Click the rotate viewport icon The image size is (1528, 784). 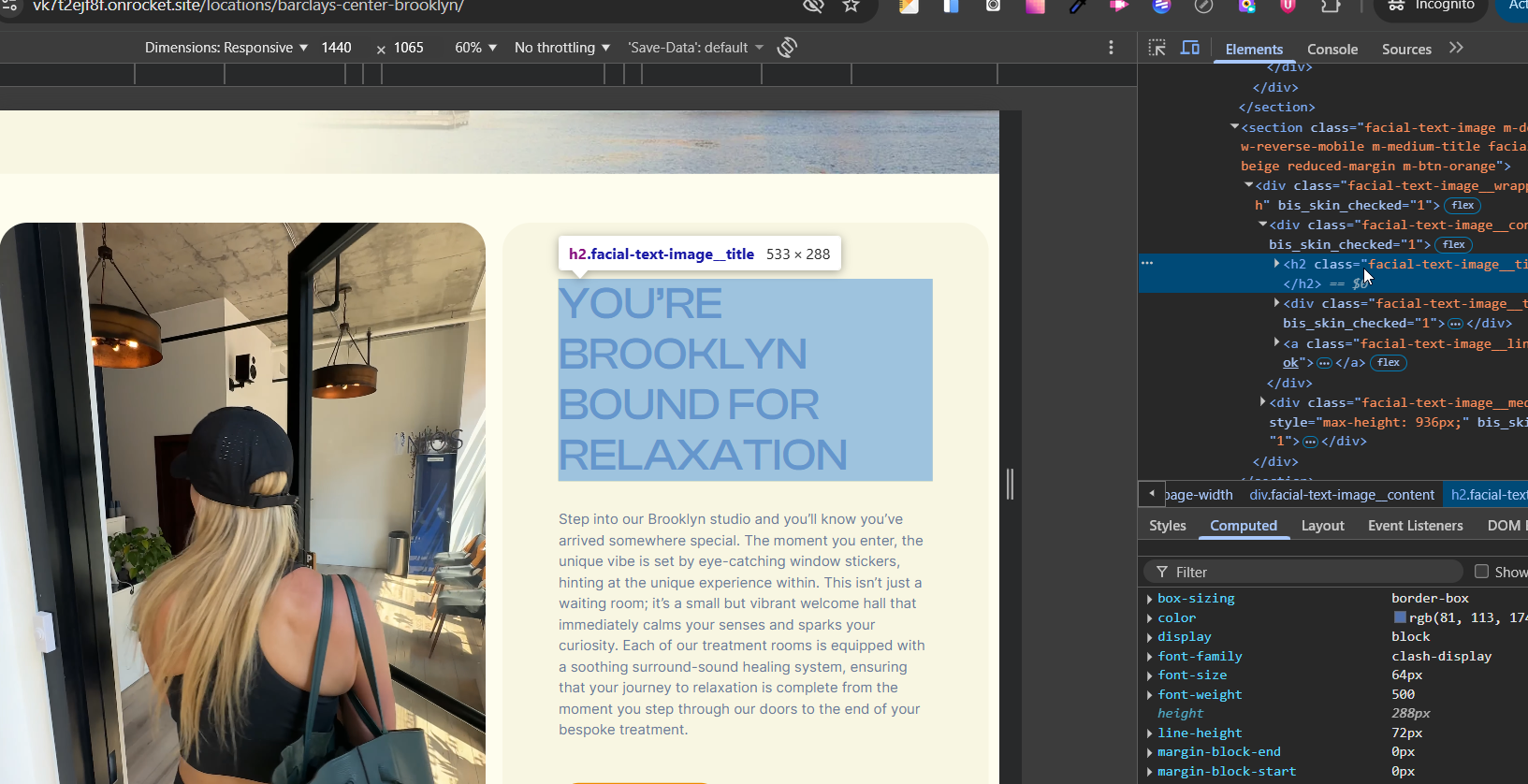tap(787, 47)
